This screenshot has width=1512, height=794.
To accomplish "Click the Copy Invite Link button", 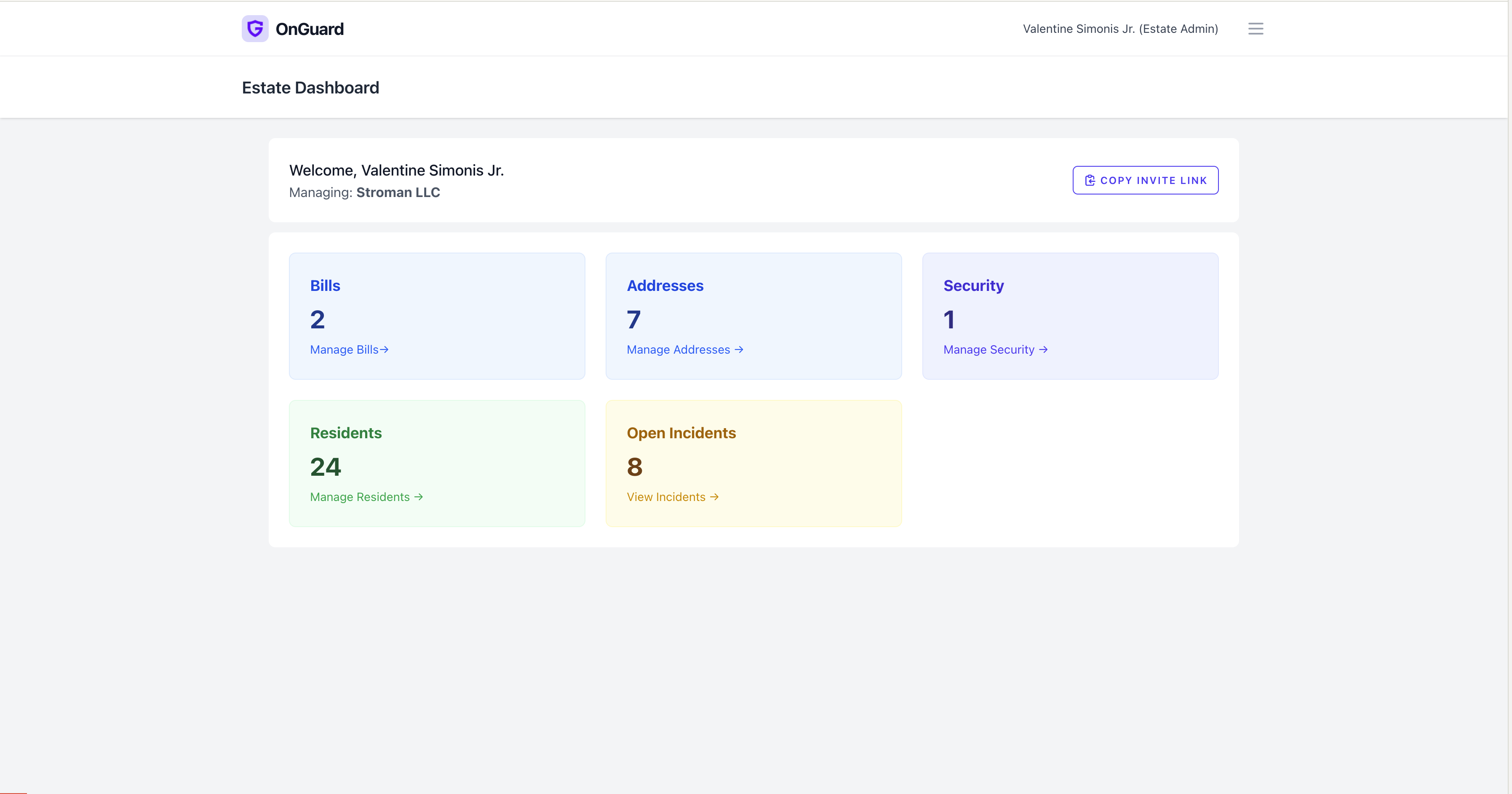I will click(x=1145, y=180).
